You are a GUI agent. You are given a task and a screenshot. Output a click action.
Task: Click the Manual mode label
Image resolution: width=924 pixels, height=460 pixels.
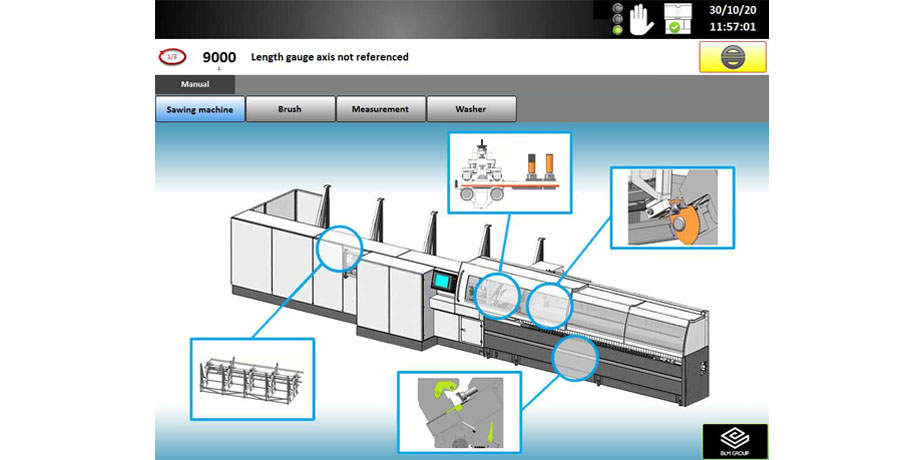tap(195, 85)
